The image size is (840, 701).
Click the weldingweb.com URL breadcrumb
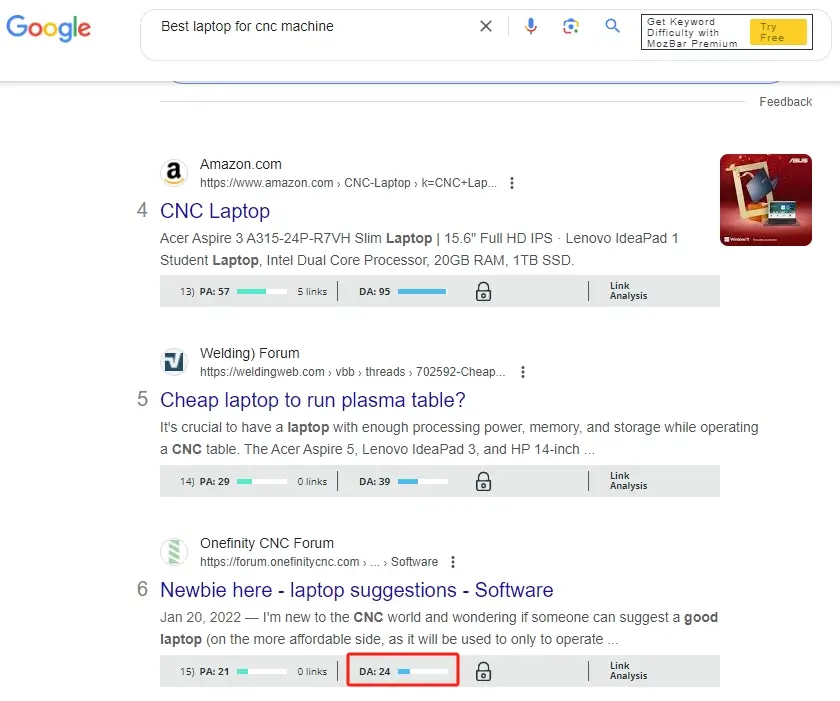click(x=352, y=372)
